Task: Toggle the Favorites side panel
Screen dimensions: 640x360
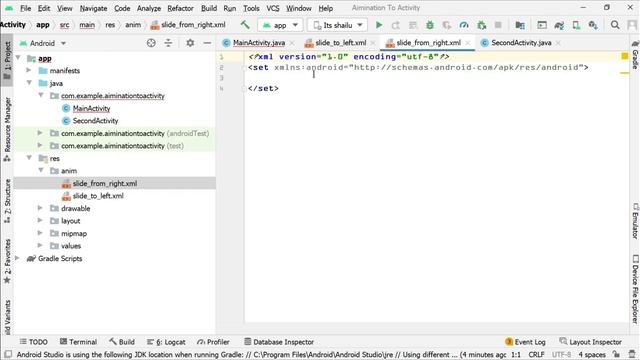Action: pyautogui.click(x=7, y=261)
